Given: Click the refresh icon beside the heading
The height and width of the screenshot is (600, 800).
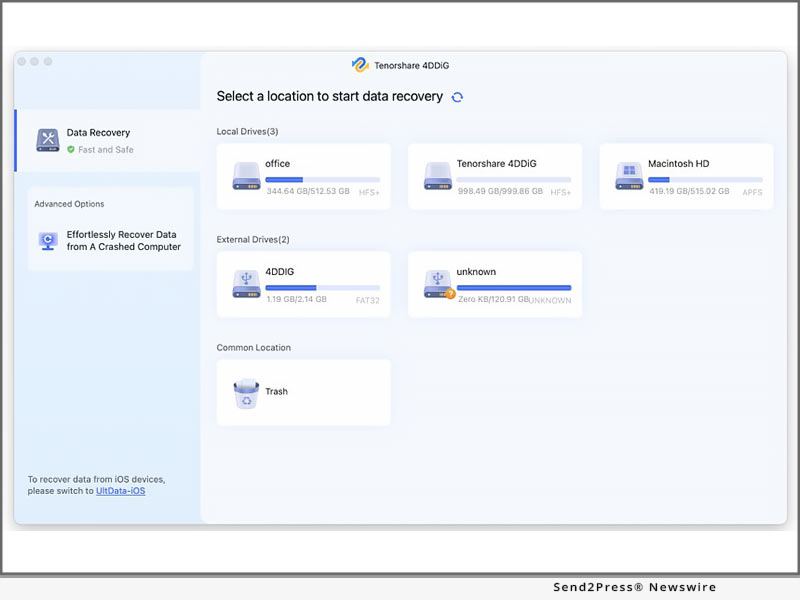Looking at the screenshot, I should (457, 97).
